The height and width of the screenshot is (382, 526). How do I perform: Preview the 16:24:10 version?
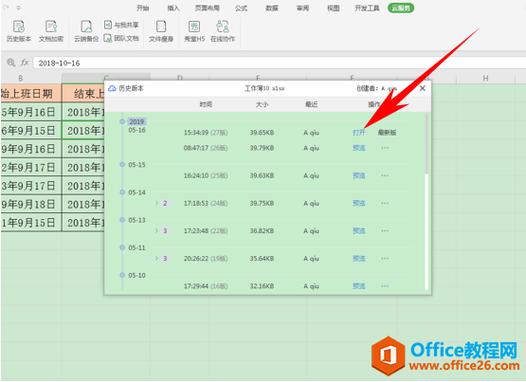coord(359,175)
